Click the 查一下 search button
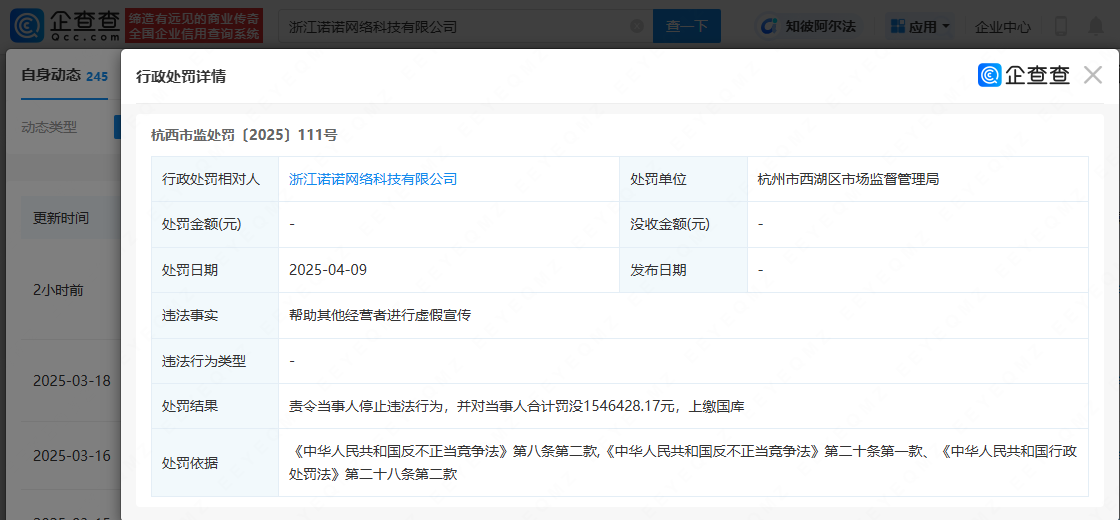The width and height of the screenshot is (1120, 520). click(x=686, y=27)
